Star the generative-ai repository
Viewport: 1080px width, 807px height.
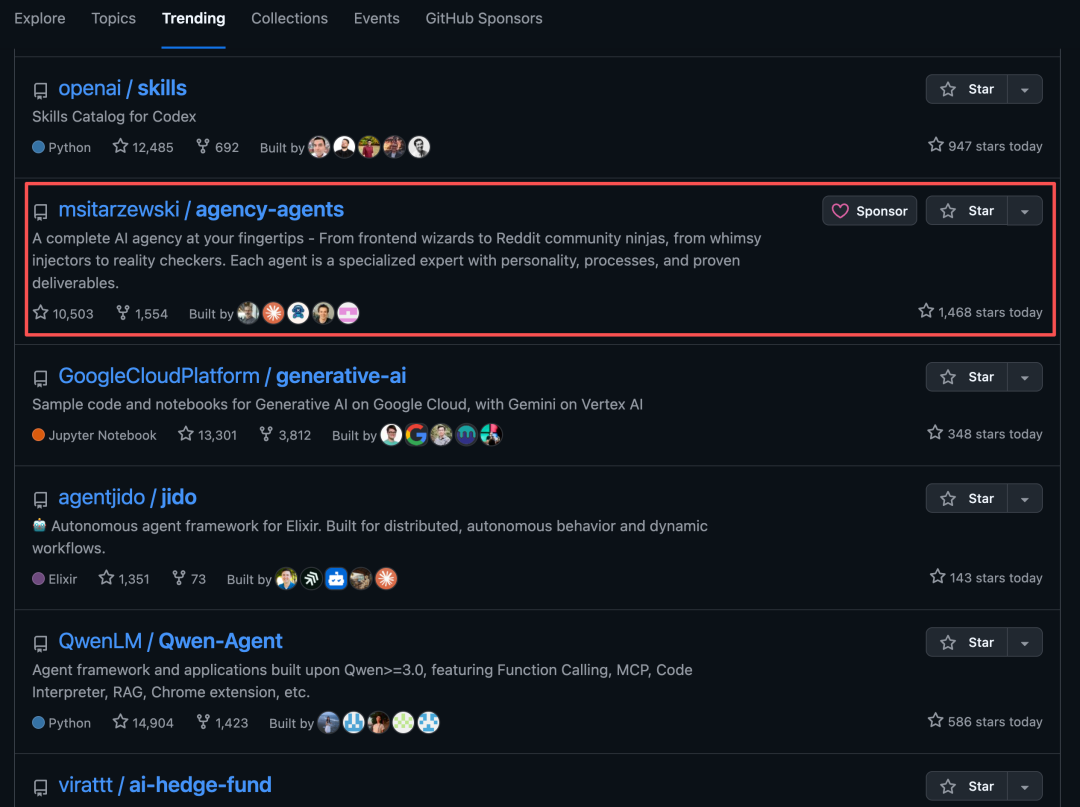point(967,377)
